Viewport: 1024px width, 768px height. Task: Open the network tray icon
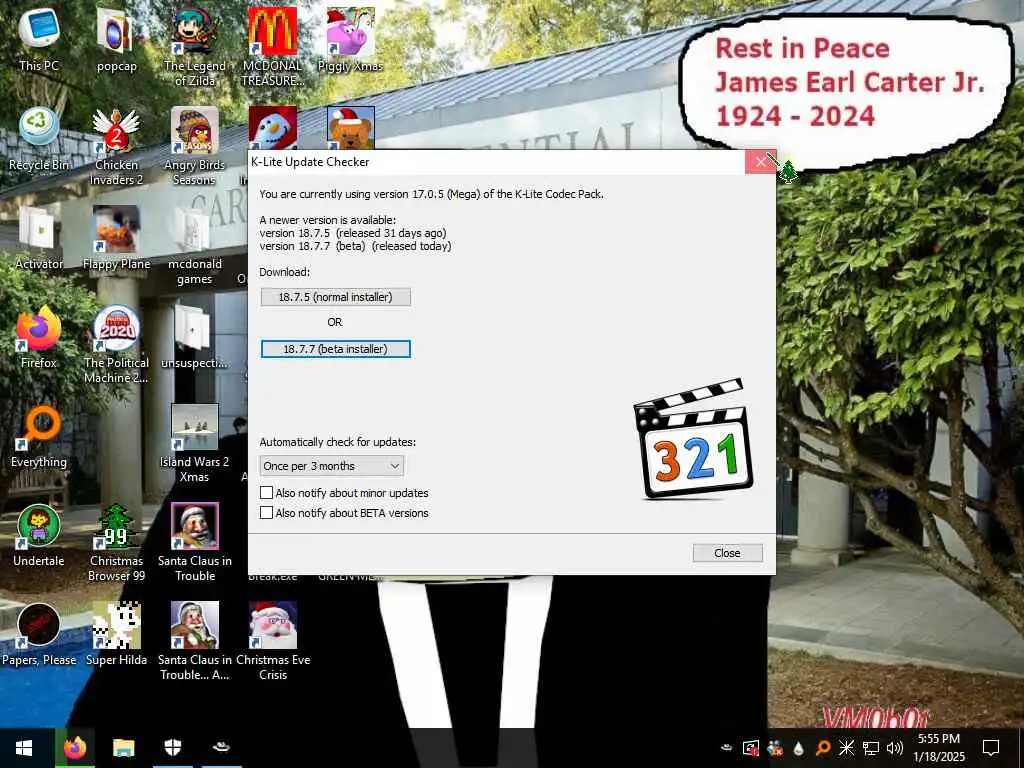coord(871,748)
